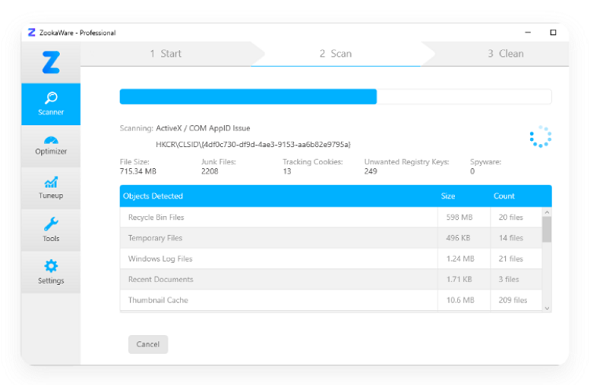Select the Tuneup chart icon
This screenshot has height=385, width=600.
(51, 183)
